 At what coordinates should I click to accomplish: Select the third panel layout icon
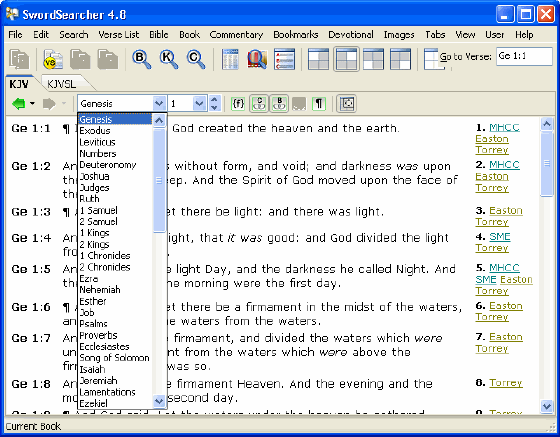pos(373,59)
